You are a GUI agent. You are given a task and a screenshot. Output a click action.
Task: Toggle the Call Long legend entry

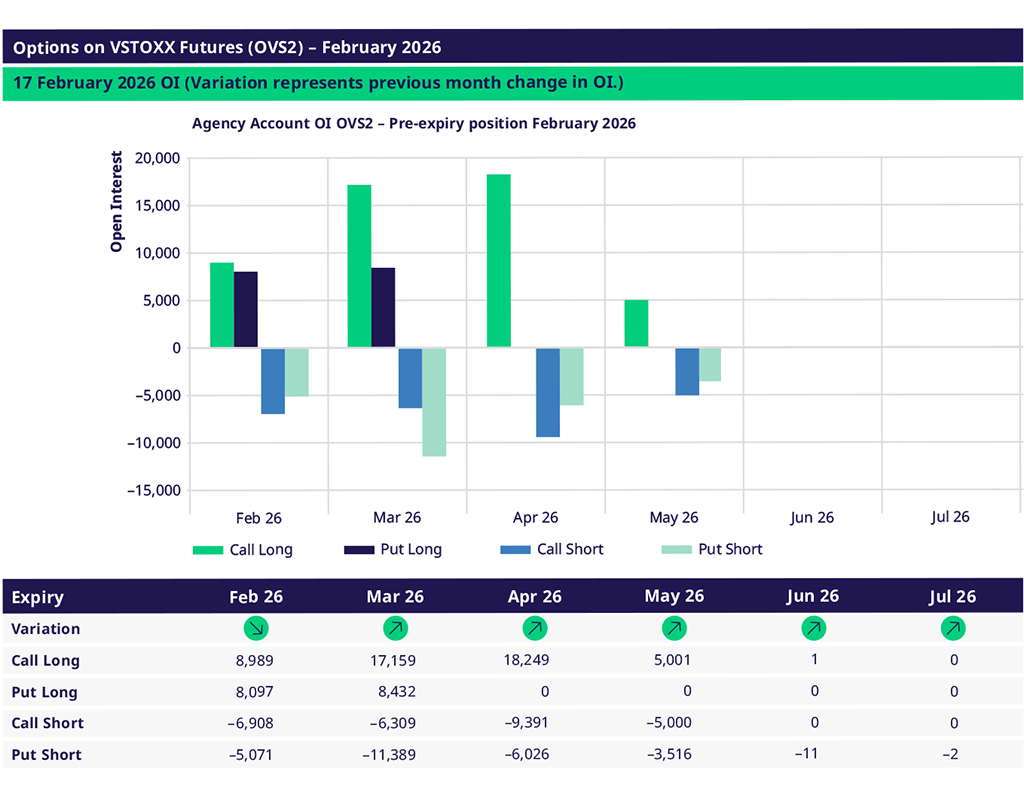pos(243,549)
